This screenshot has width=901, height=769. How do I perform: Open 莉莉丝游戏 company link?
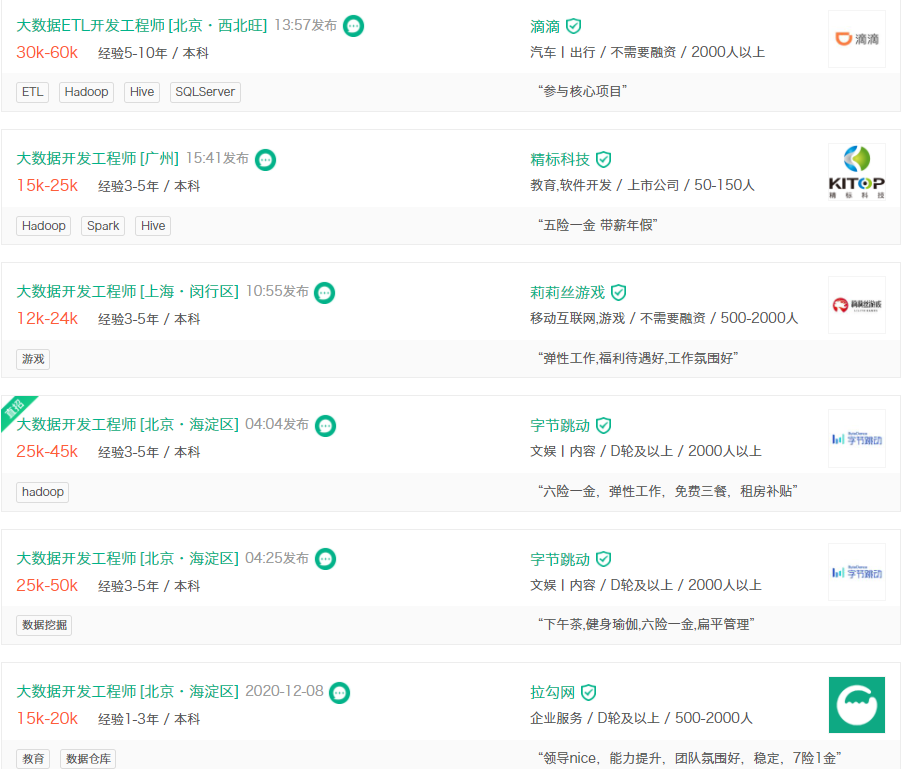click(x=567, y=293)
